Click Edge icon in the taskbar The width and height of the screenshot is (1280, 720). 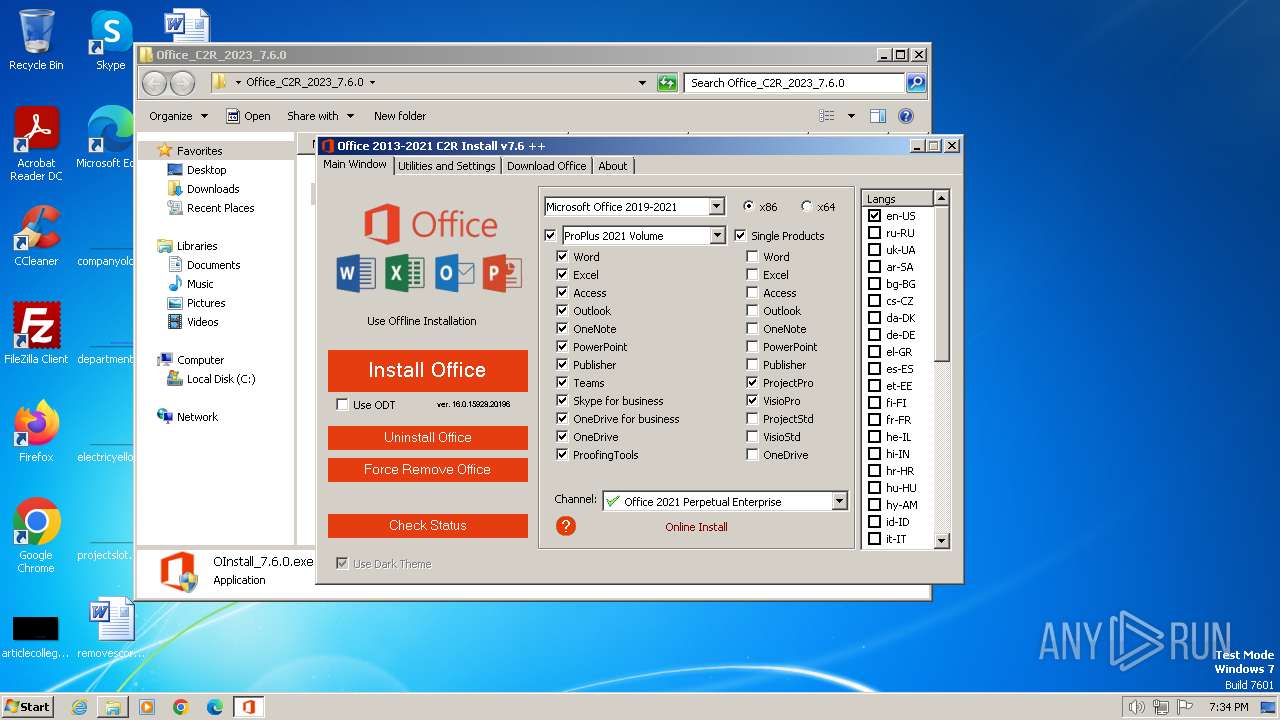tap(215, 707)
